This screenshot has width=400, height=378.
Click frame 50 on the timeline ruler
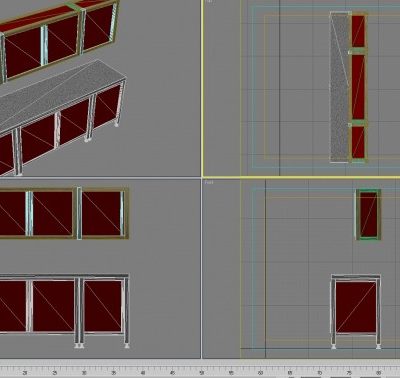coord(202,373)
